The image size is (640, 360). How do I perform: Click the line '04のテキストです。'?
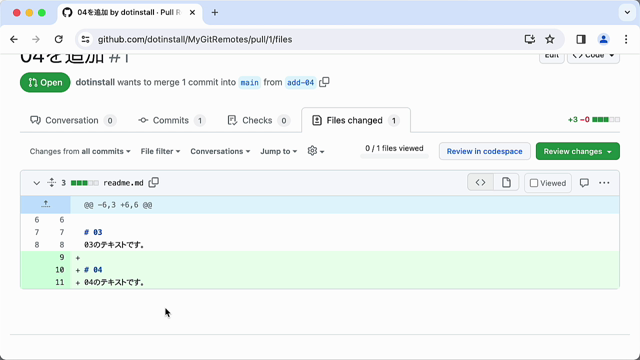click(x=114, y=282)
